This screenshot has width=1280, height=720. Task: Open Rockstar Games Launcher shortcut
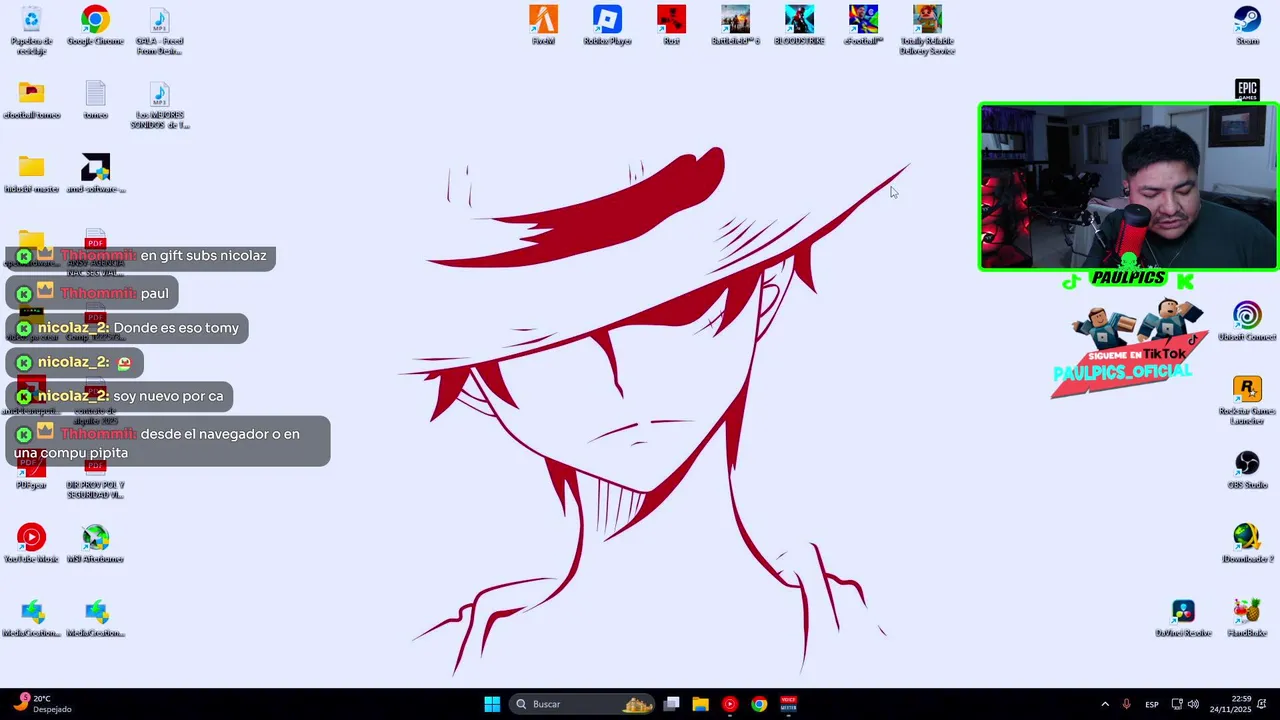1247,400
